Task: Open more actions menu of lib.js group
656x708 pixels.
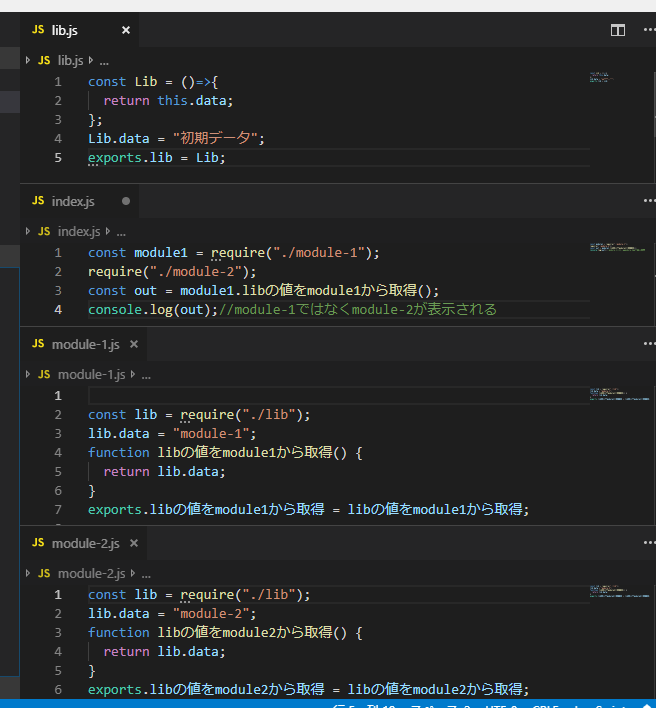Action: [x=650, y=30]
